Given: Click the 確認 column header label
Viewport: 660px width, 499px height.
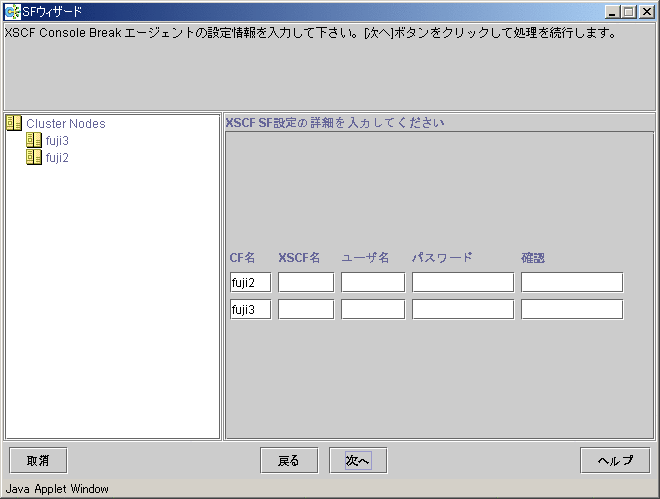Looking at the screenshot, I should [x=533, y=257].
